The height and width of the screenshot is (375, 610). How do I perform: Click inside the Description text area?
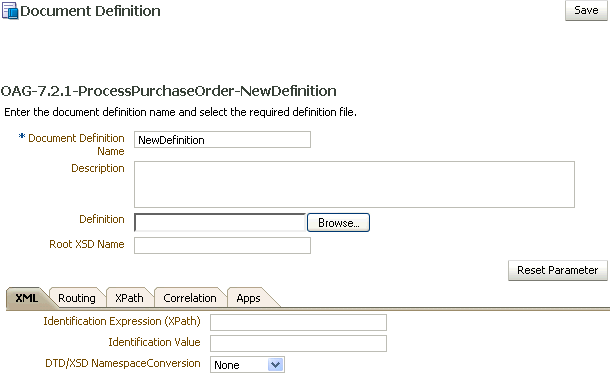click(x=354, y=184)
